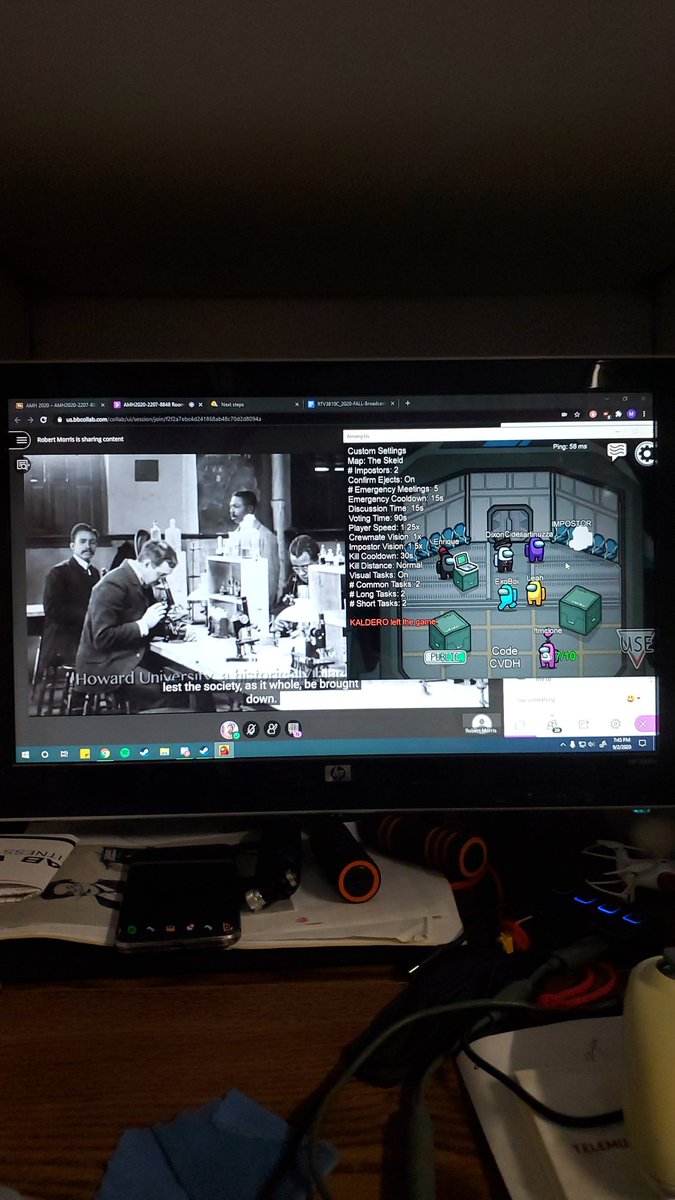Open Spotify from the taskbar

coord(125,752)
